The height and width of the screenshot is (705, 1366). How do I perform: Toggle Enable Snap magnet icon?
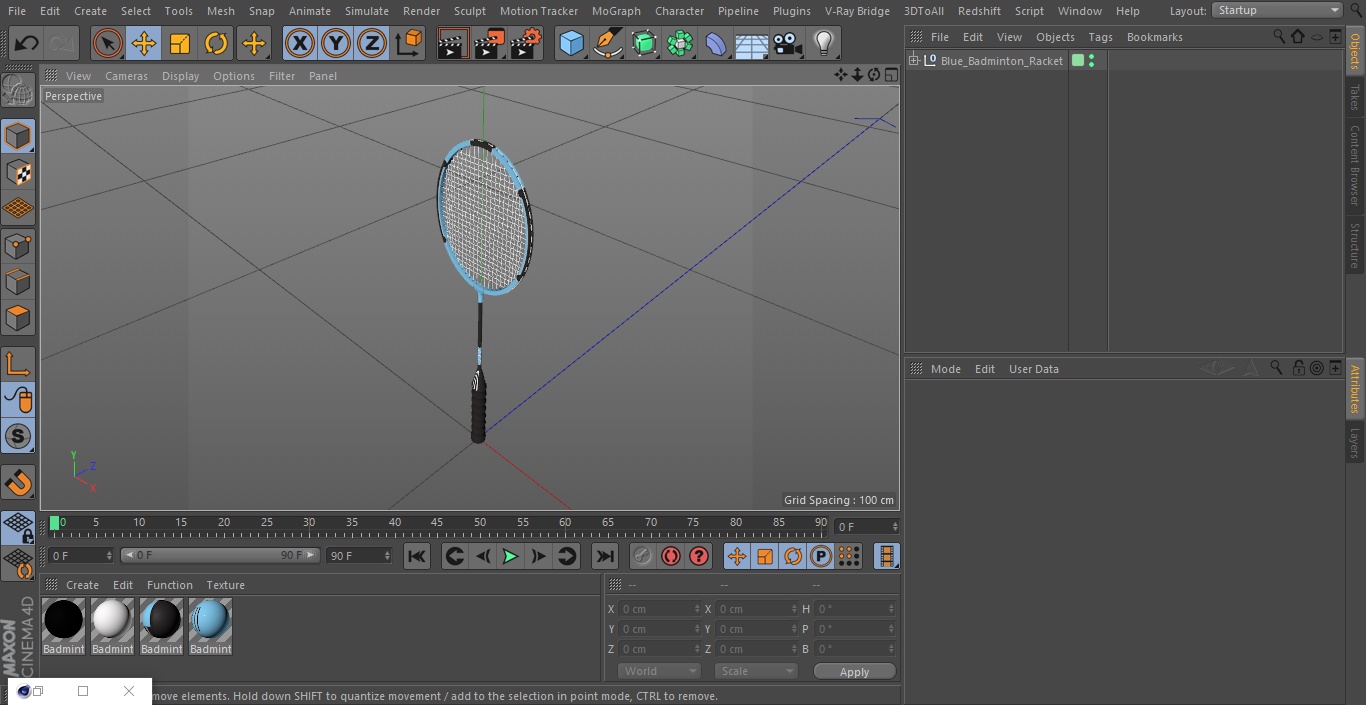tap(18, 482)
